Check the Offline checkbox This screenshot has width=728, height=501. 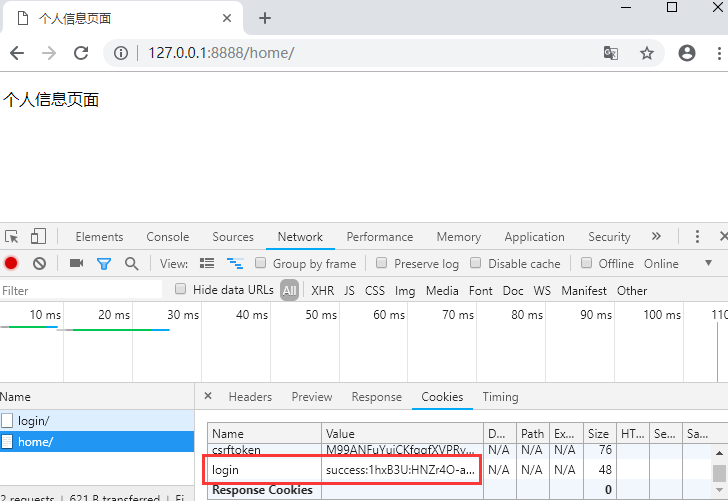point(586,263)
